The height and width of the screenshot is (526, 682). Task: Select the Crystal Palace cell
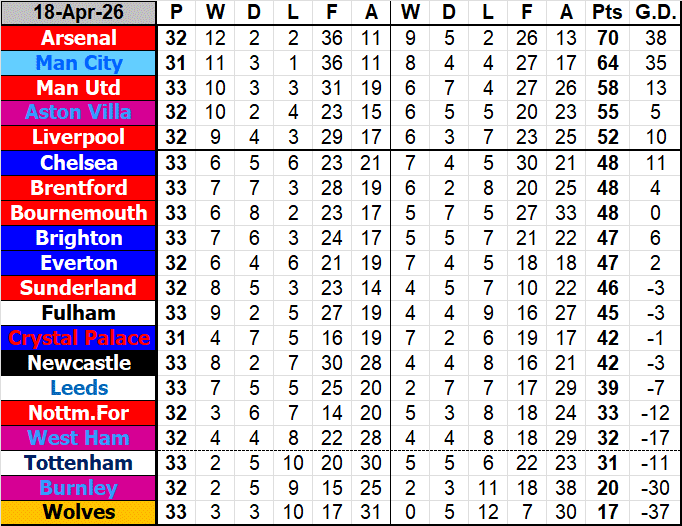tap(79, 338)
